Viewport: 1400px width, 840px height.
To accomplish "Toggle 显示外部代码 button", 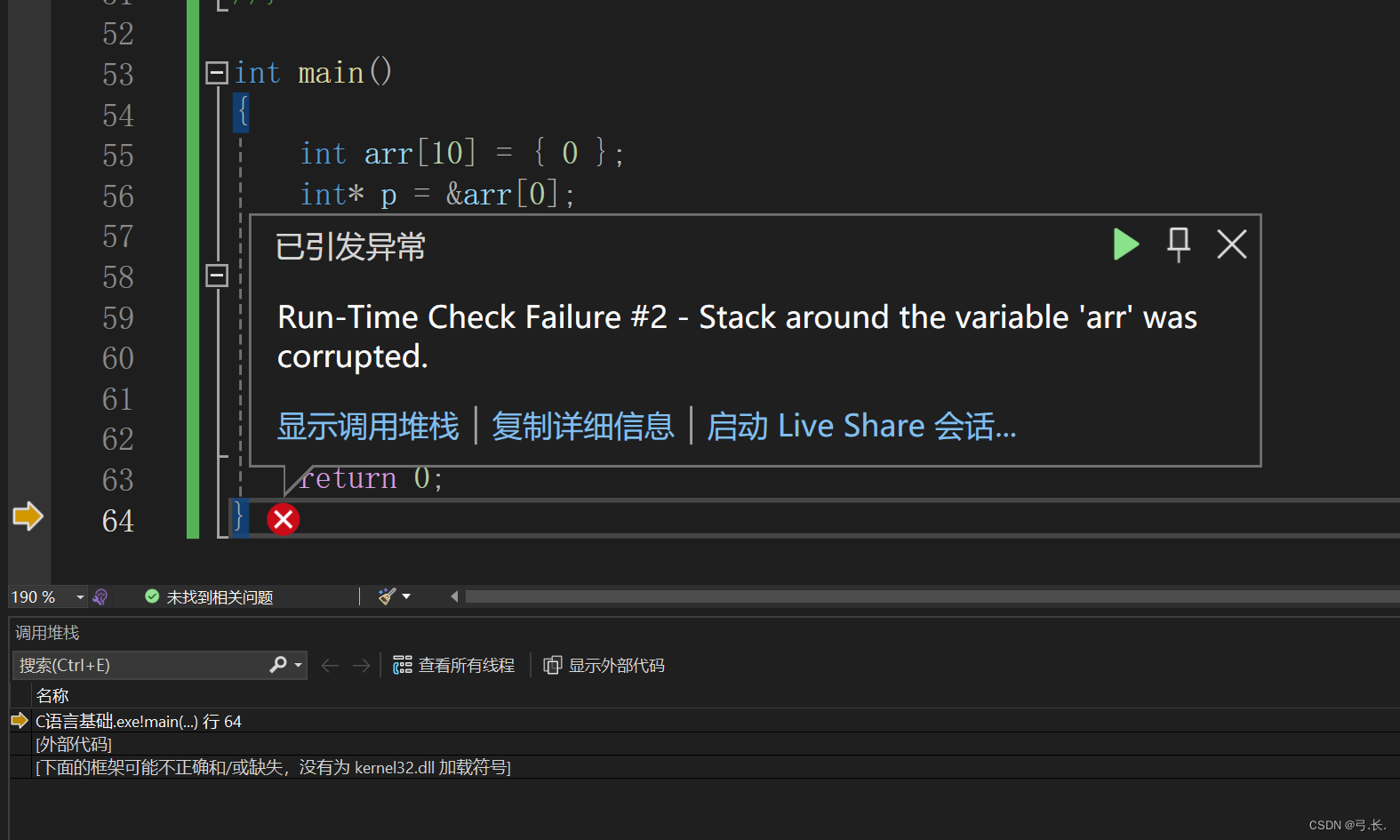I will 604,665.
